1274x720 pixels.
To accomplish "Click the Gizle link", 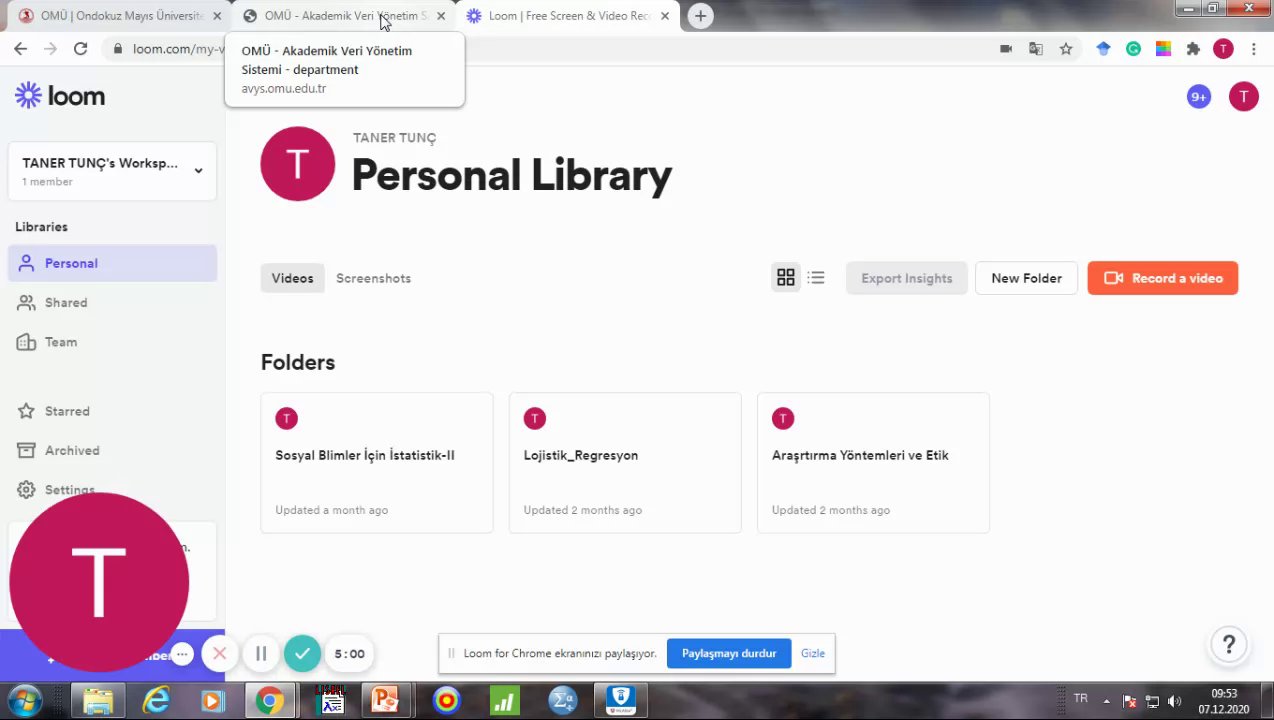I will 813,653.
